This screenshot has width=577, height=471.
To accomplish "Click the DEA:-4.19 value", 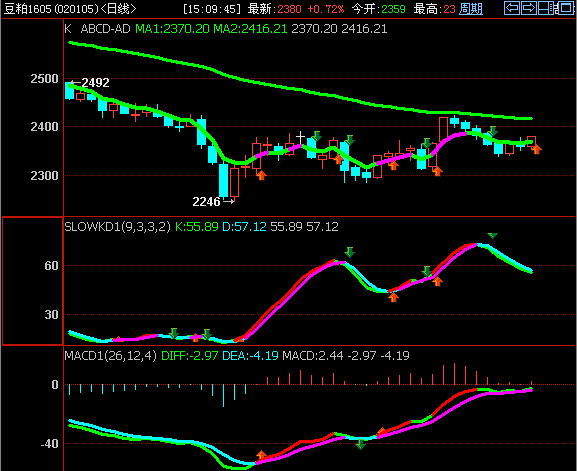I will coord(250,355).
